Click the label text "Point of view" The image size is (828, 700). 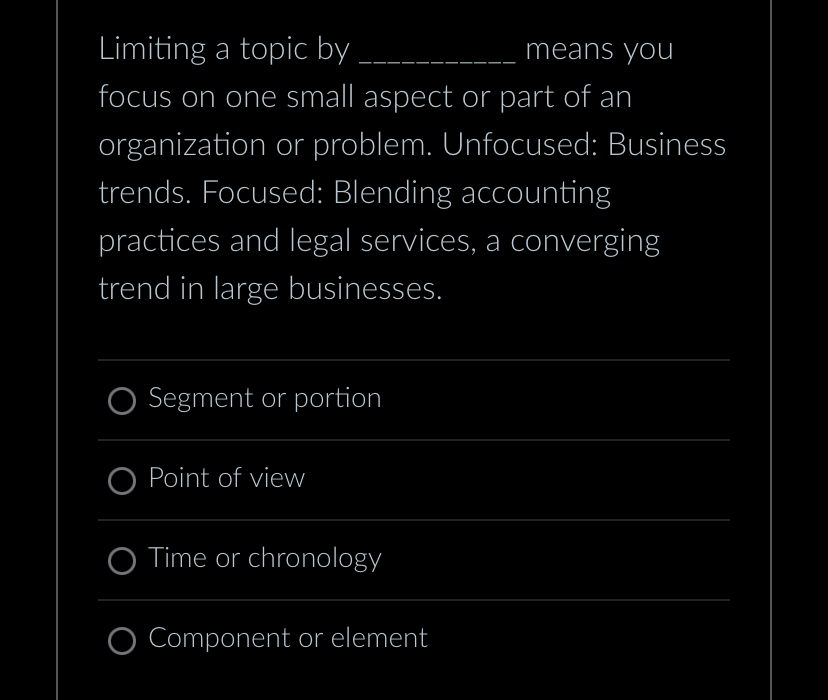(x=226, y=479)
